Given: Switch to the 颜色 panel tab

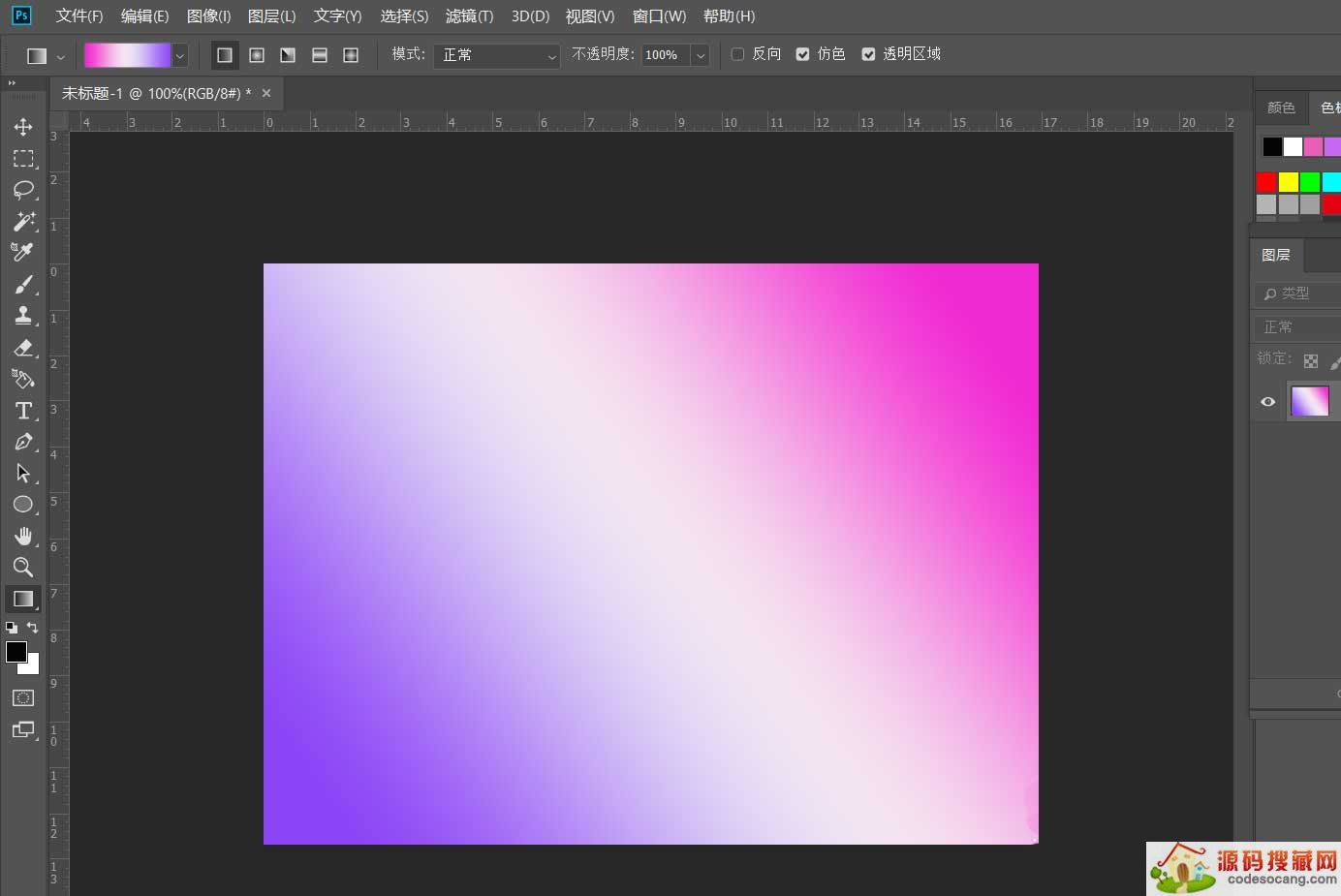Looking at the screenshot, I should [x=1281, y=108].
